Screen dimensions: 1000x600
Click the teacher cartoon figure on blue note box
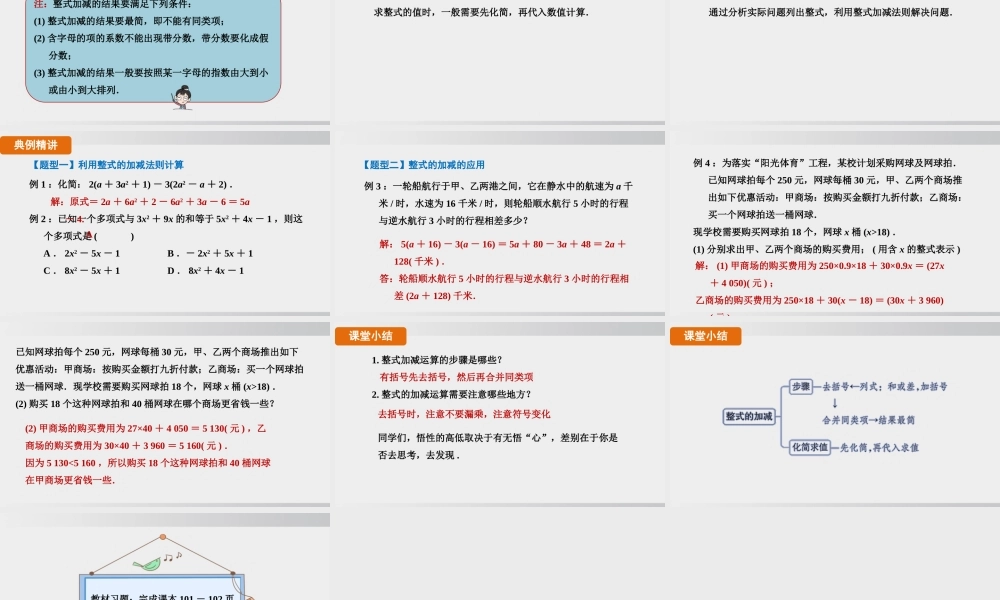(x=182, y=97)
